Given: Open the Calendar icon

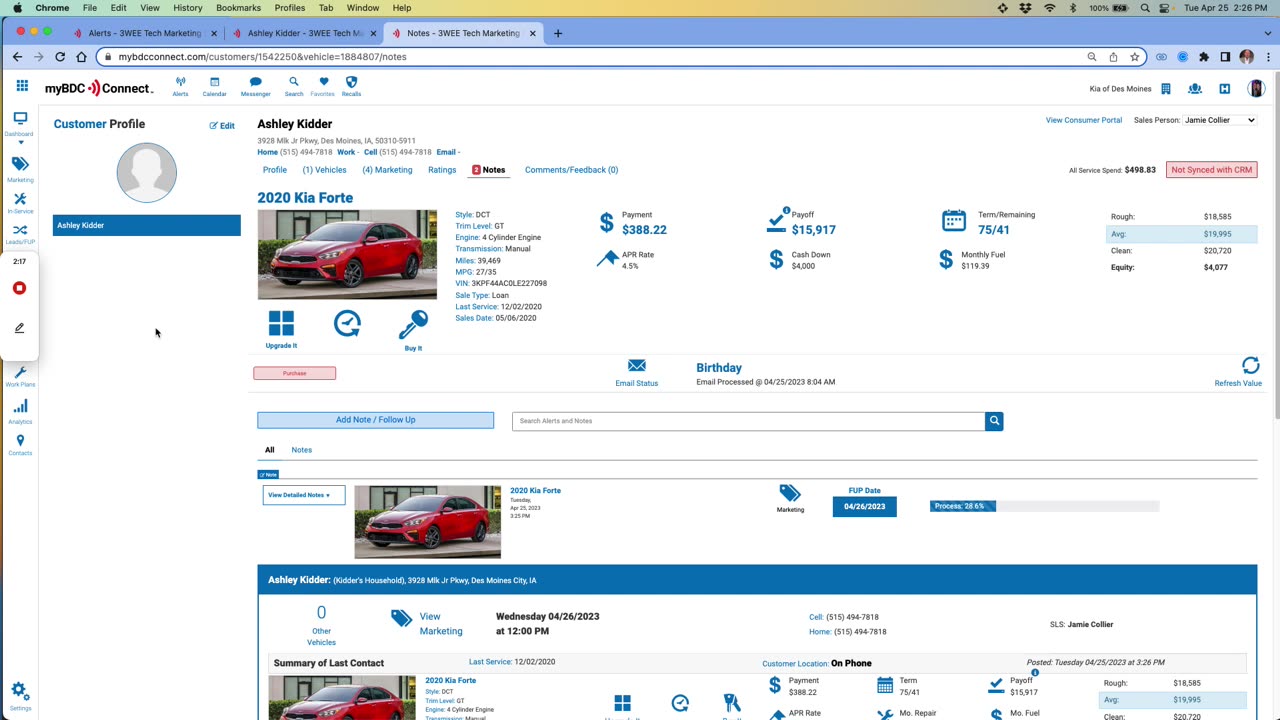Looking at the screenshot, I should (214, 86).
